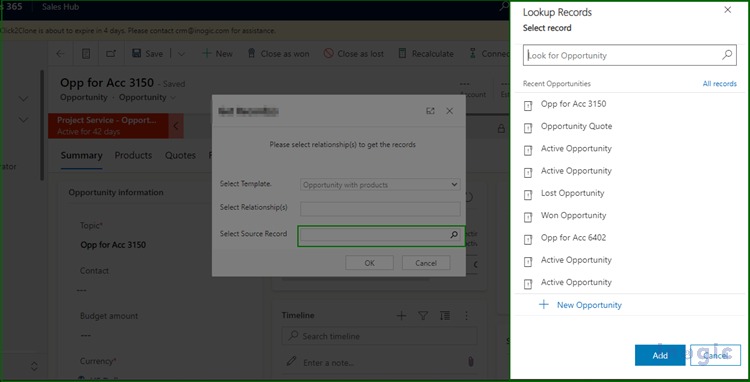Viewport: 750px width, 382px height.
Task: Open the Summary tab
Action: (81, 155)
